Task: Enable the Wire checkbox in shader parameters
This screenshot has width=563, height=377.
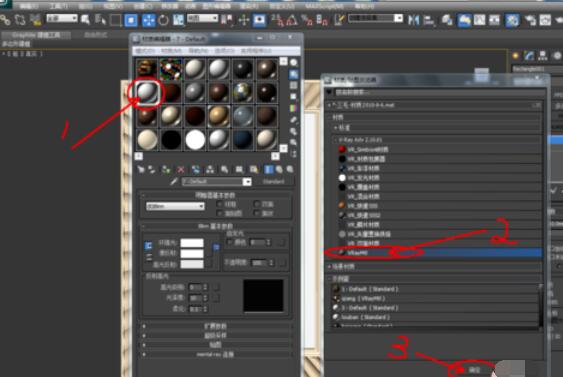Action: pos(220,204)
